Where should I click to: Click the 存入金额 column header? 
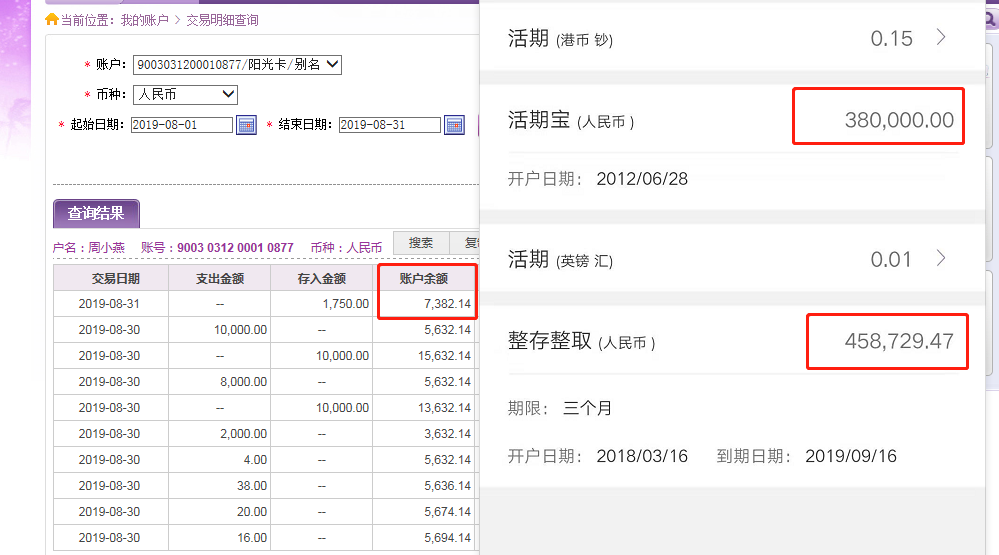[x=322, y=278]
